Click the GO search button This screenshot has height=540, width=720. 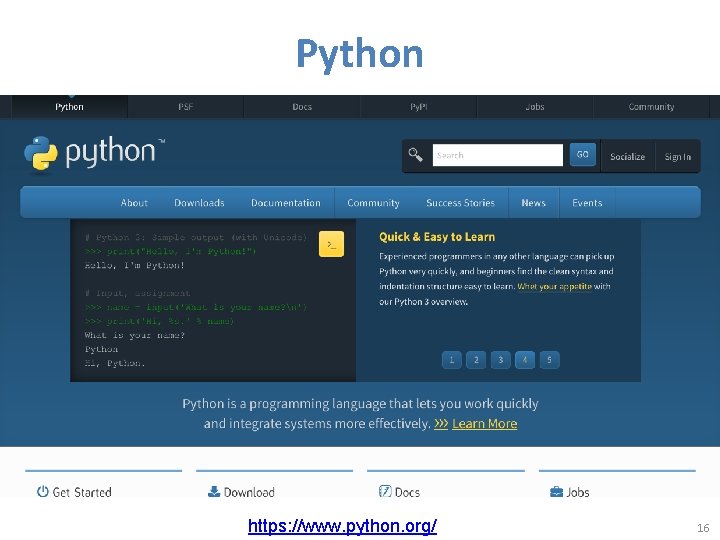tap(582, 154)
